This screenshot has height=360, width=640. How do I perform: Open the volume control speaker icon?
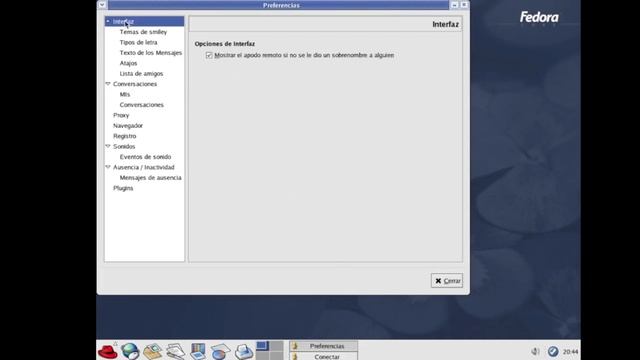coord(535,351)
